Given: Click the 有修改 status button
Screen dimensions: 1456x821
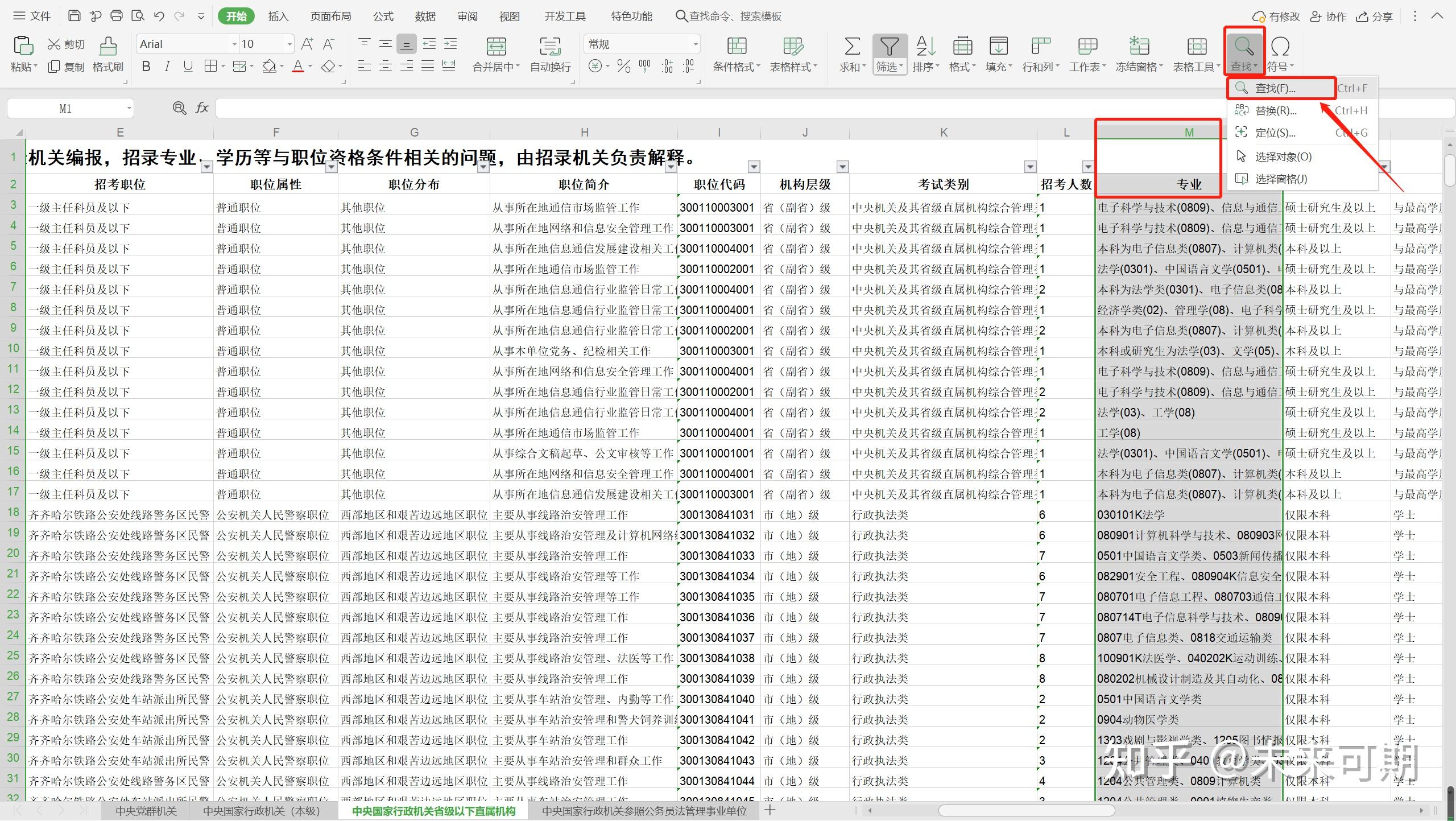Looking at the screenshot, I should 1276,16.
